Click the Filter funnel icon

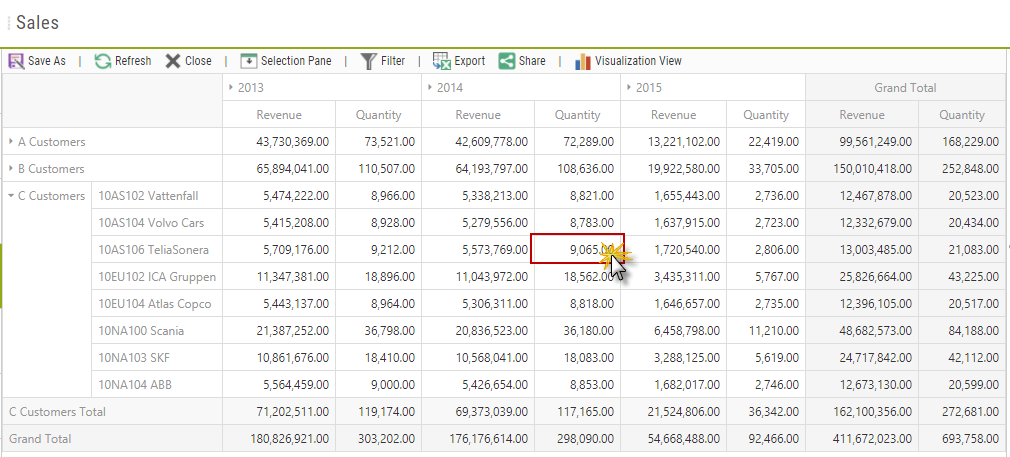368,61
